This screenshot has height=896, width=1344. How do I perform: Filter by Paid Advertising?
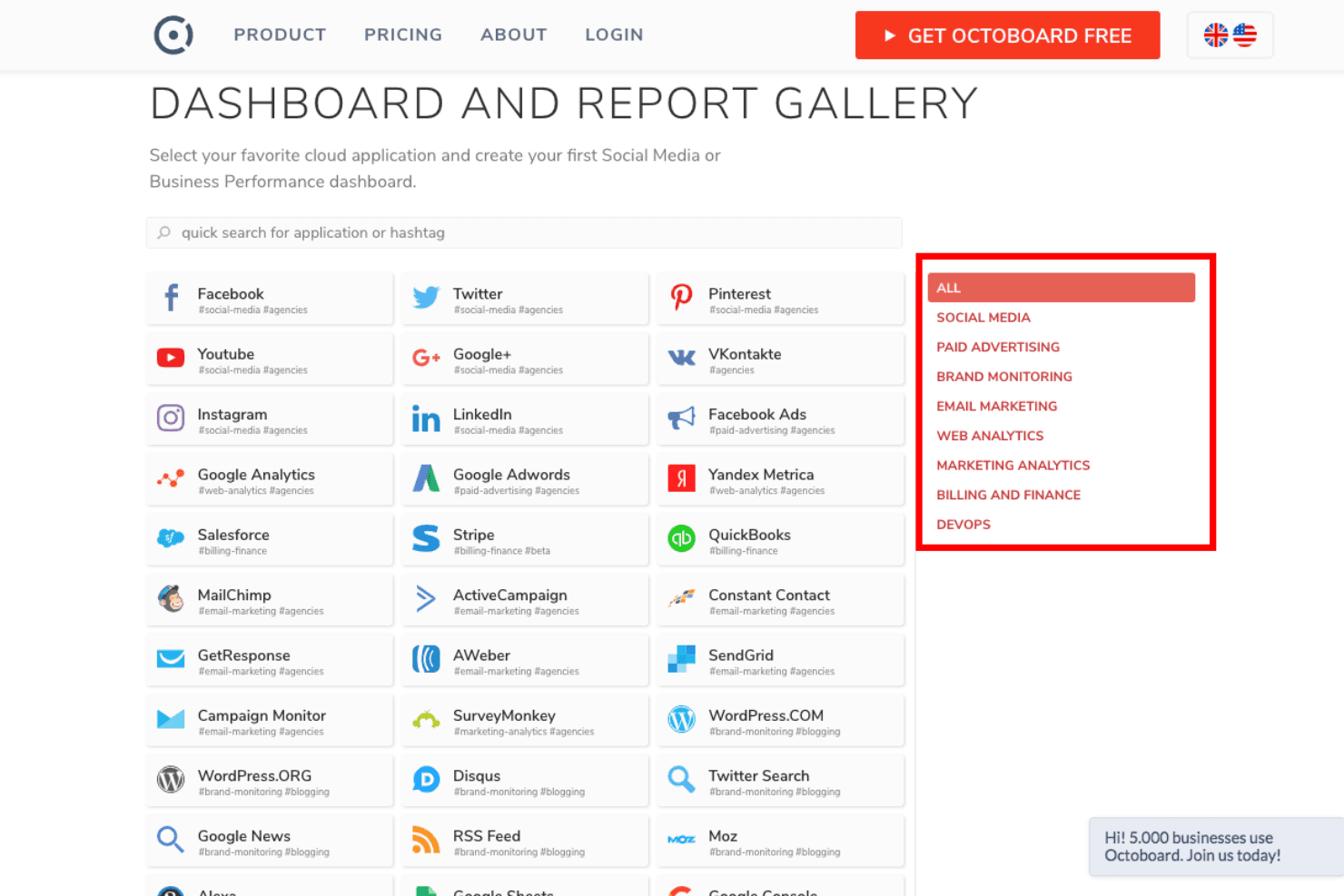pos(998,347)
